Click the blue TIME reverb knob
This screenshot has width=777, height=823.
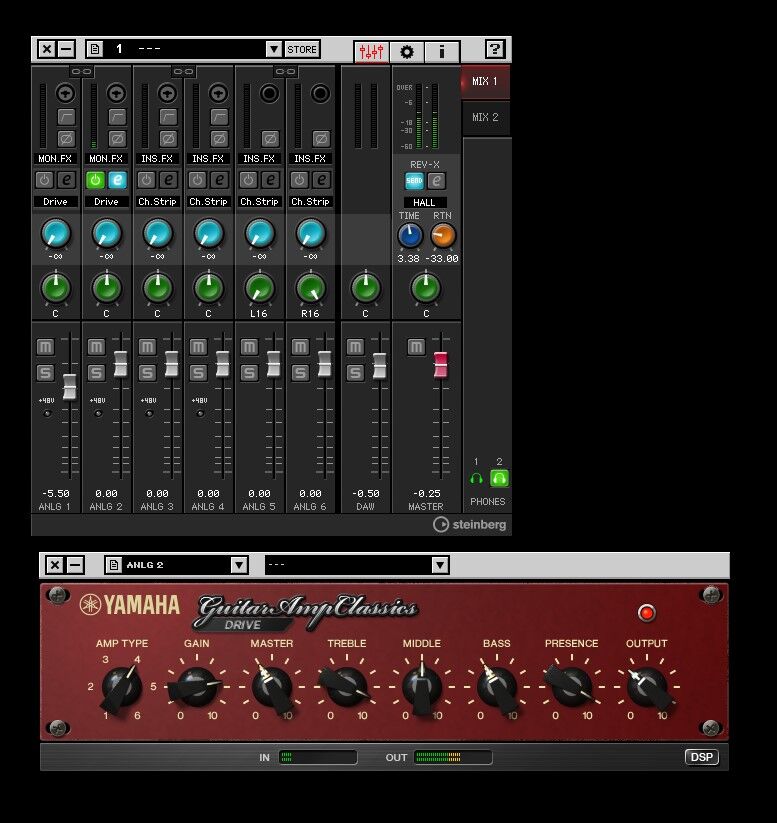pos(410,235)
